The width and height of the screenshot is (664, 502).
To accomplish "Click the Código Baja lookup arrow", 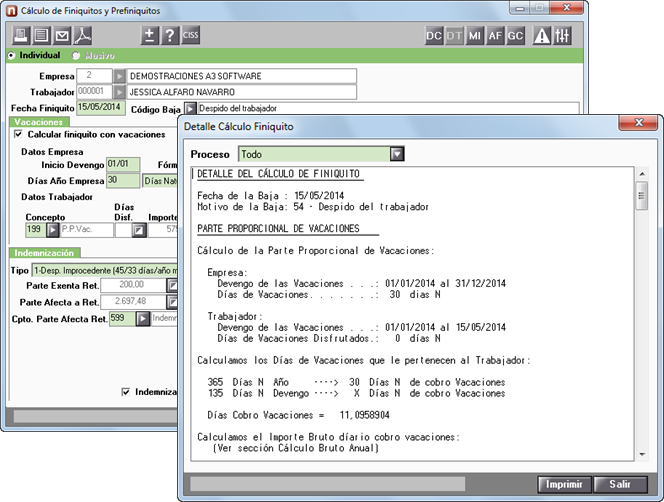I will [190, 109].
